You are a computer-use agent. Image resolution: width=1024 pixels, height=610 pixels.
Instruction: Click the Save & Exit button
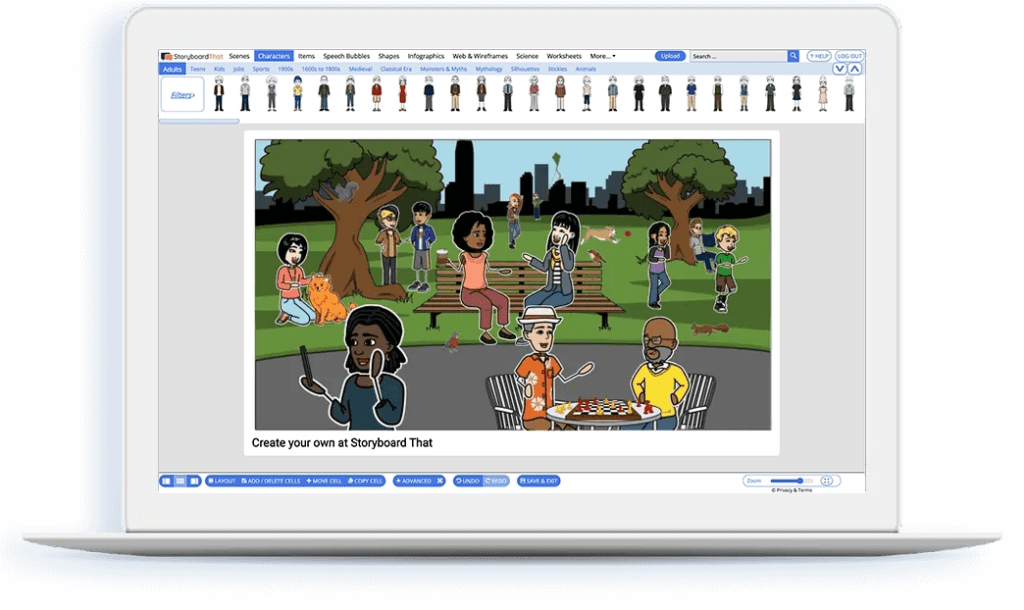pos(539,481)
